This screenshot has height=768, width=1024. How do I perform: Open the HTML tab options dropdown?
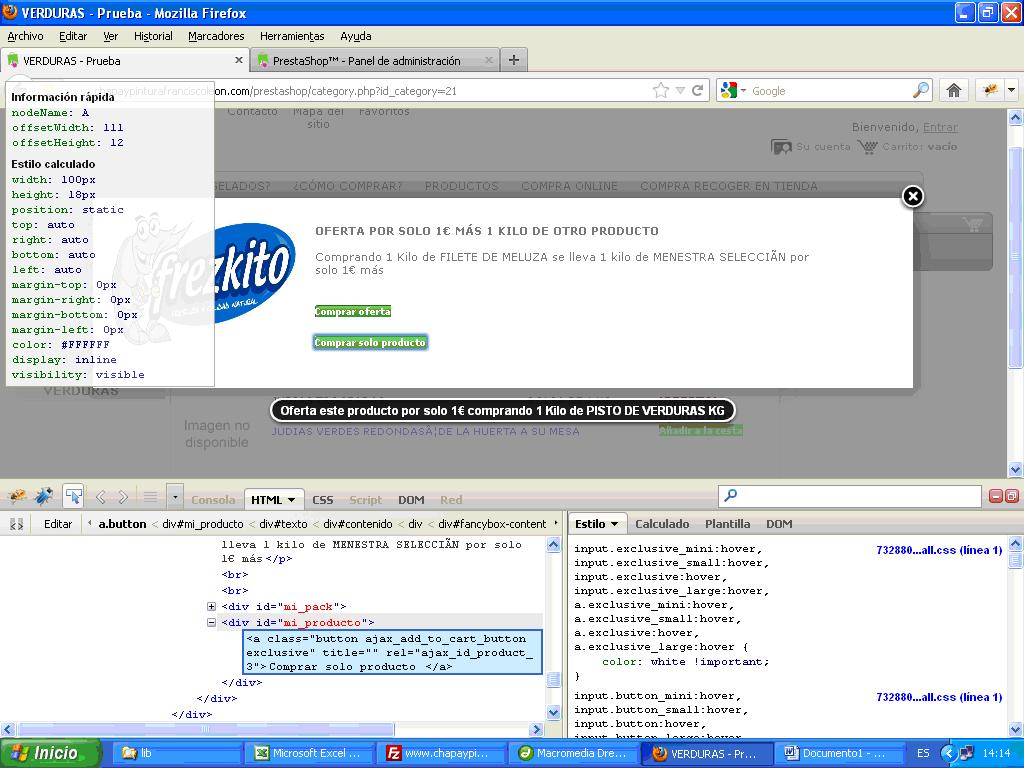[291, 500]
